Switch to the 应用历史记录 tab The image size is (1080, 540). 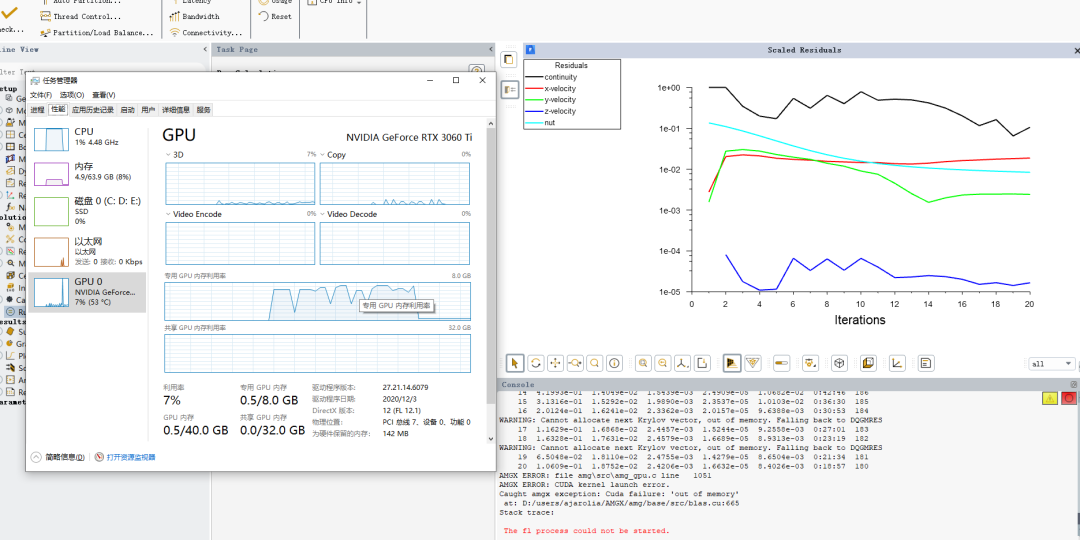(x=93, y=110)
